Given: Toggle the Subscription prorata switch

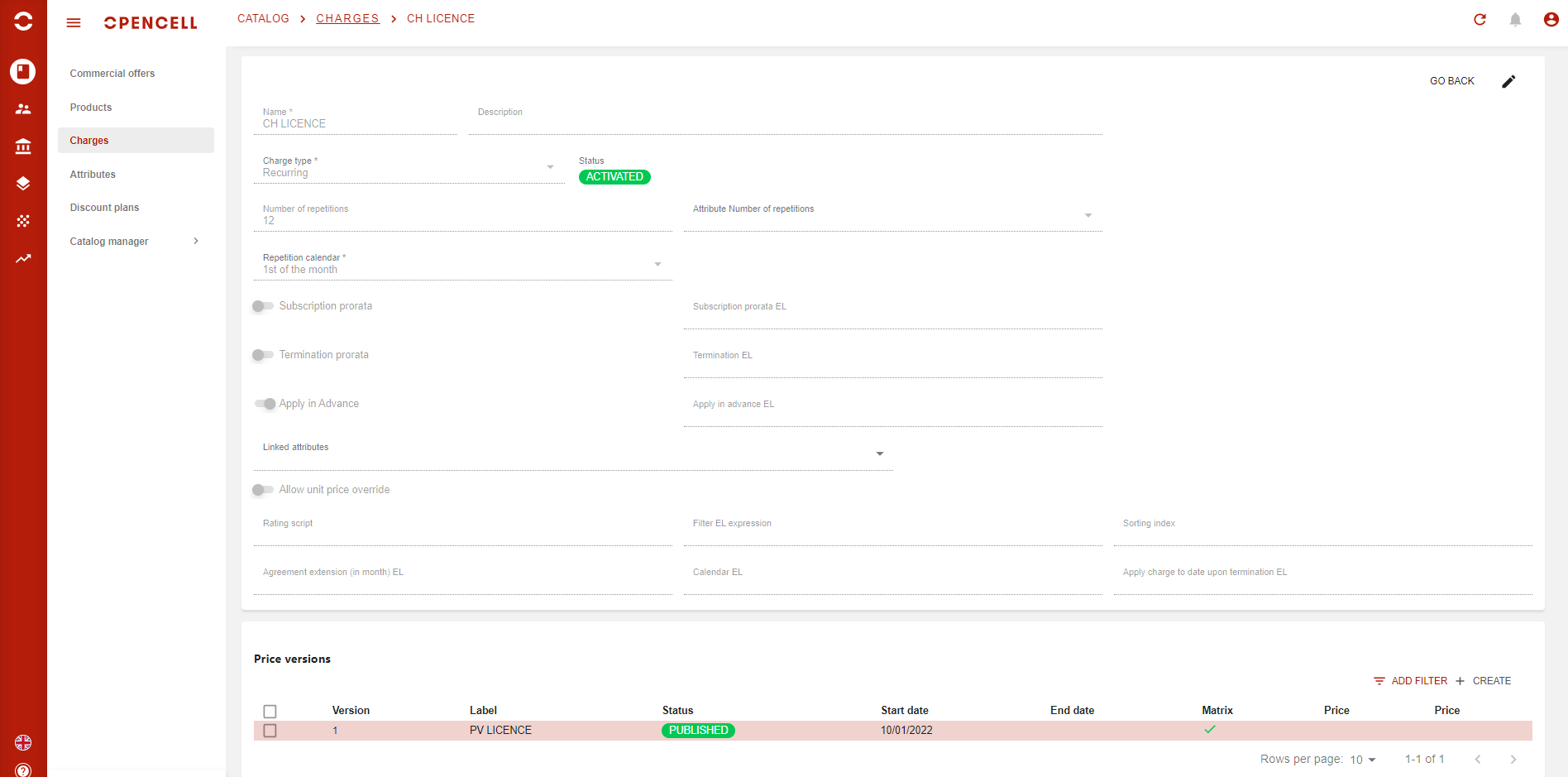Looking at the screenshot, I should (x=263, y=306).
